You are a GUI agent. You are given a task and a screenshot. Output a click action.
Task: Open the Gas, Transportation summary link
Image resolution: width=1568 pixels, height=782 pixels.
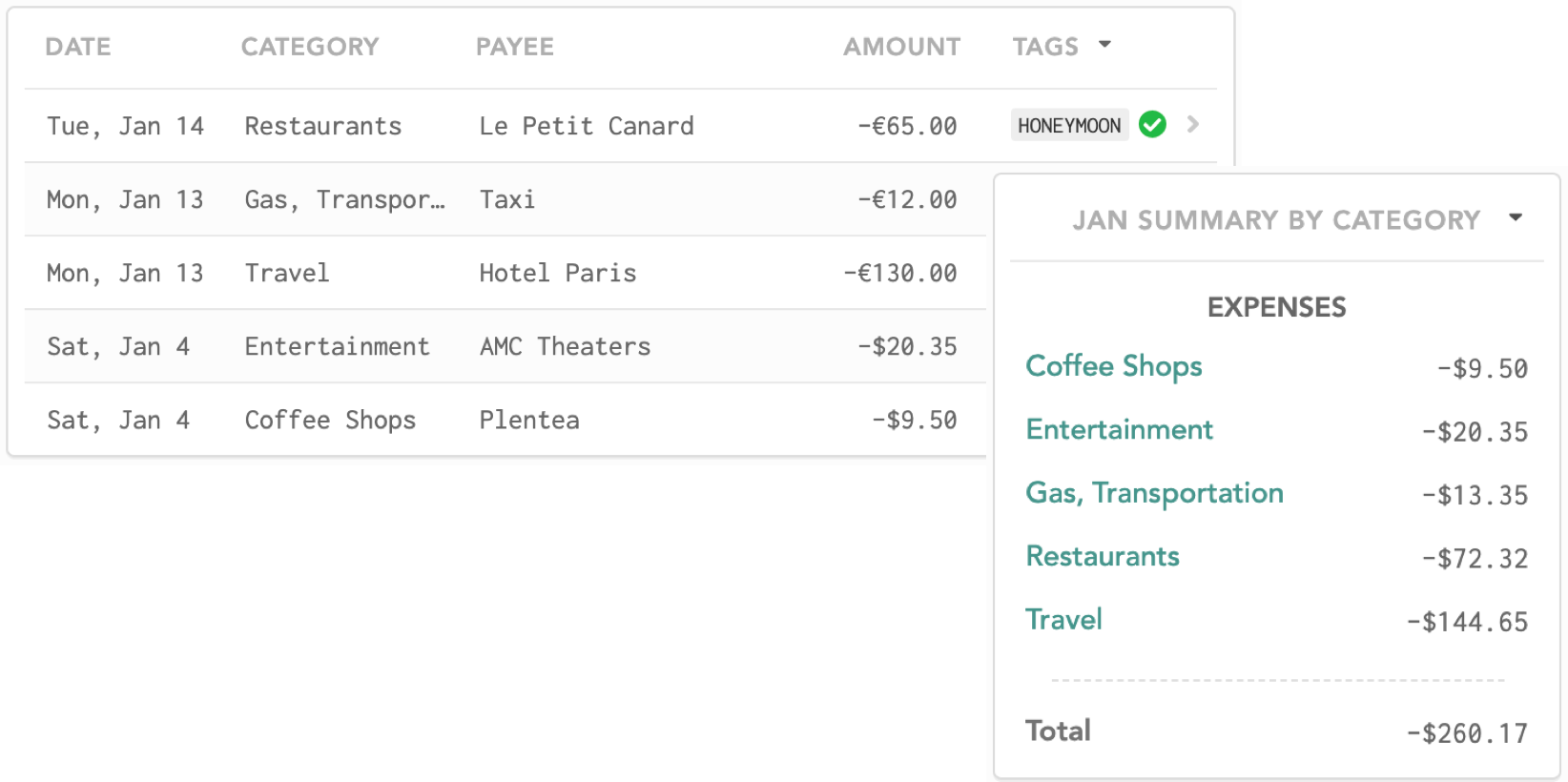1154,493
